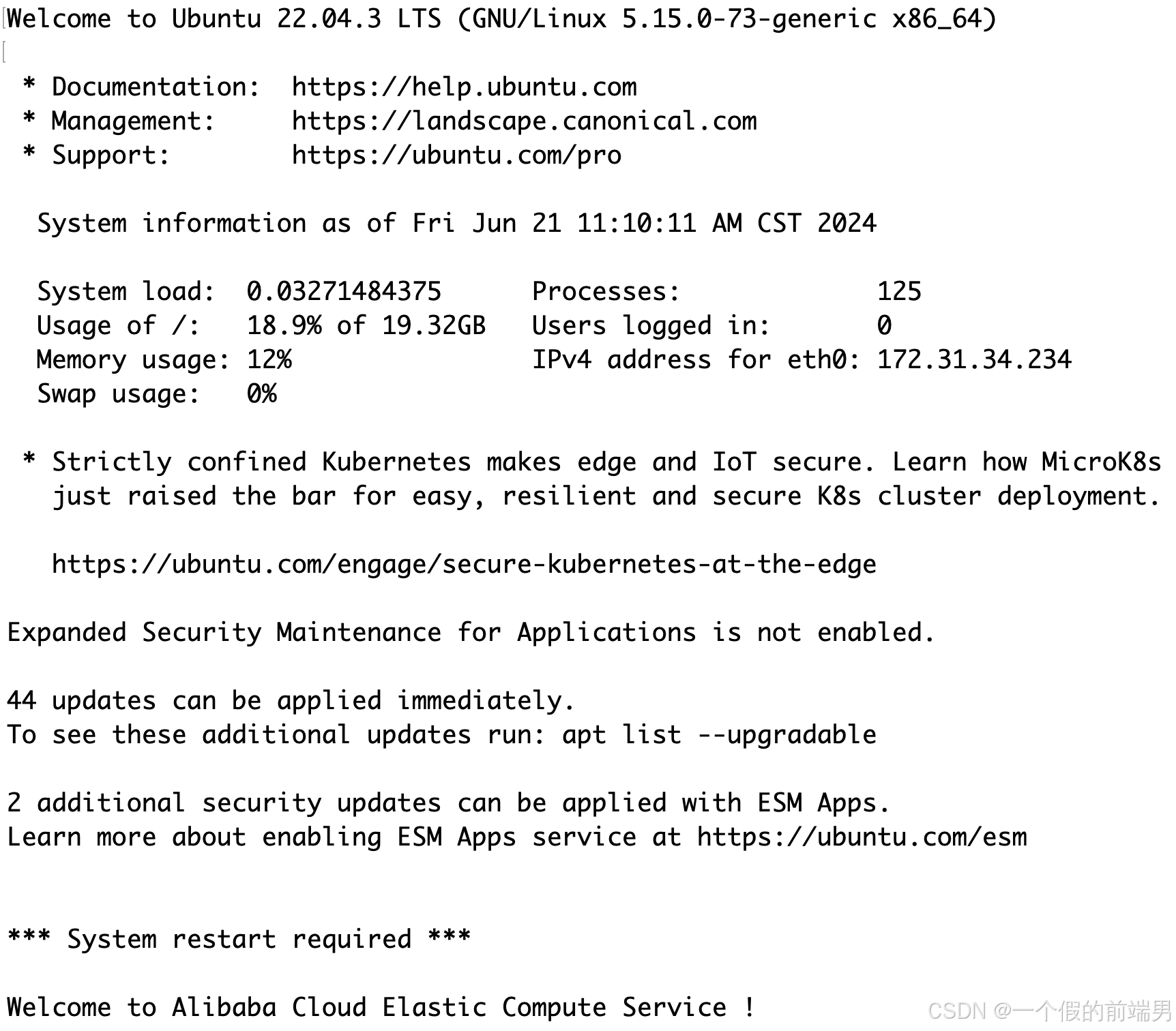1176x1031 pixels.
Task: Click the system information date line
Action: pos(456,224)
